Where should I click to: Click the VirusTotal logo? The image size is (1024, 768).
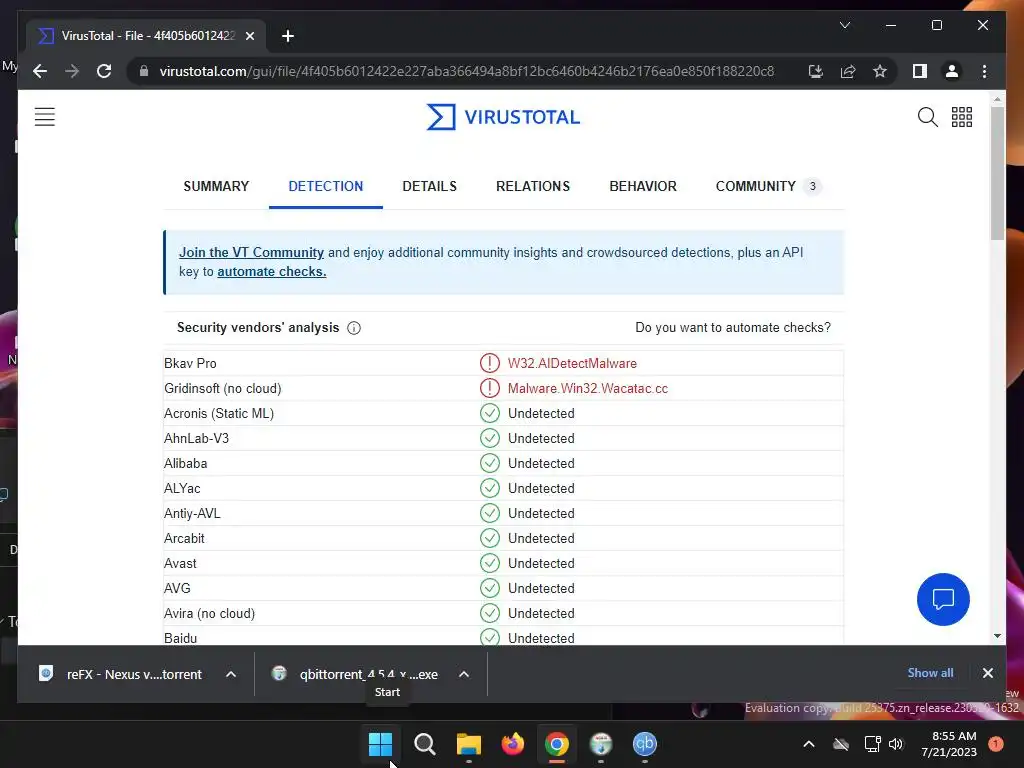point(503,117)
